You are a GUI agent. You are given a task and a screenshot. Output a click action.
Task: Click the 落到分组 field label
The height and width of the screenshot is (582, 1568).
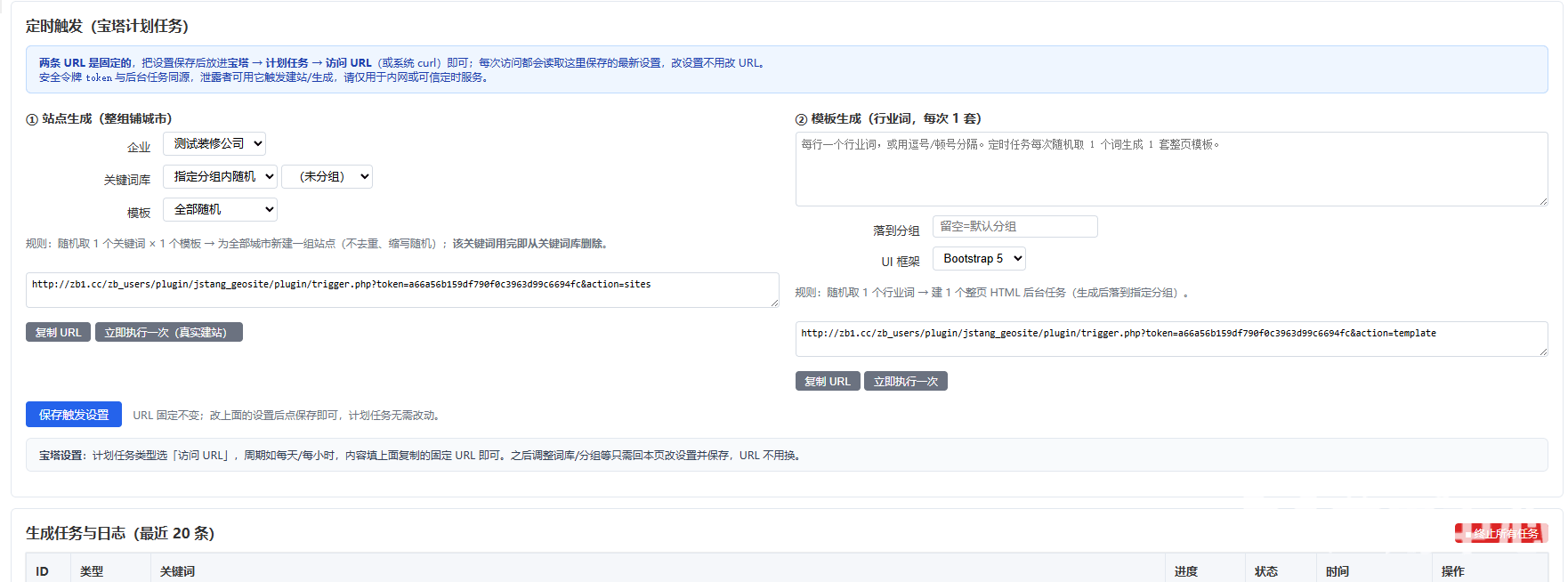click(896, 230)
